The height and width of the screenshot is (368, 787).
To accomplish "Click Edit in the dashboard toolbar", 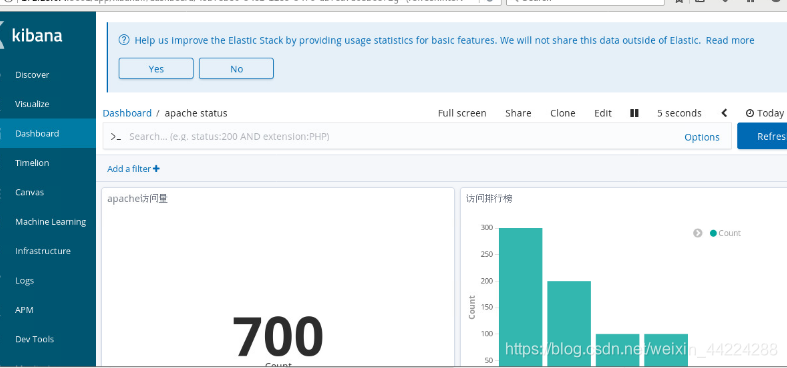I will tap(603, 113).
